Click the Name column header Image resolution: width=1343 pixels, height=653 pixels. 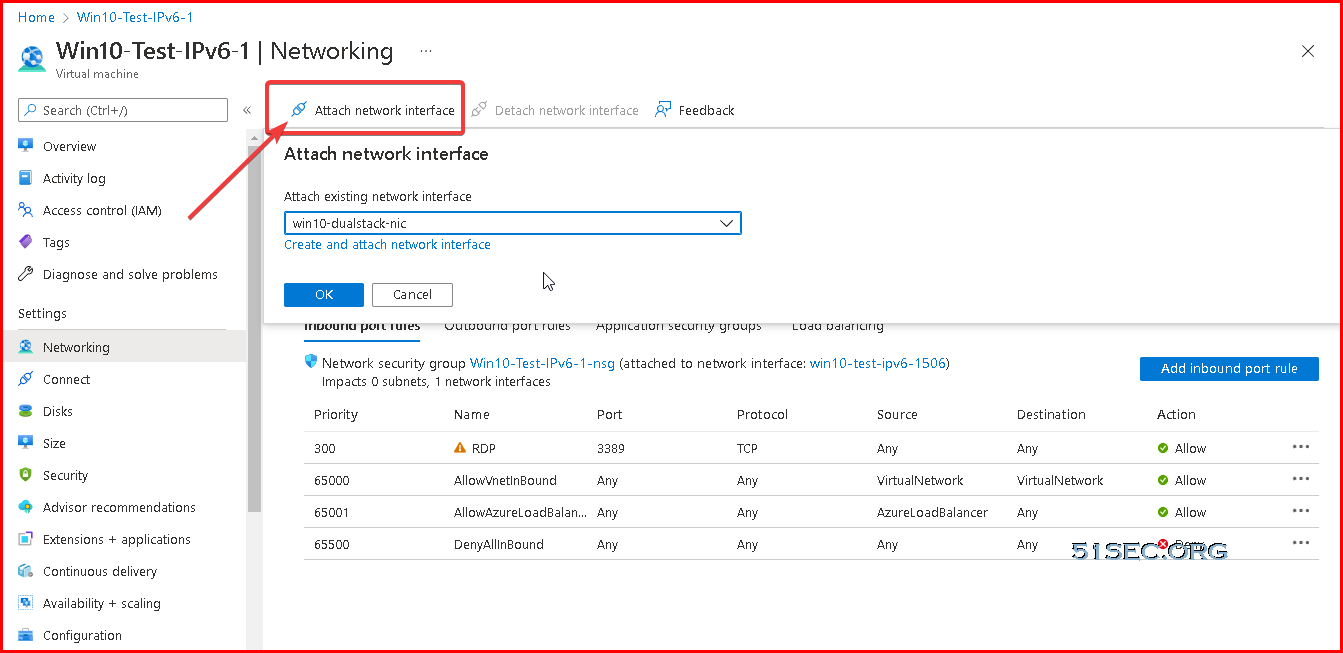[472, 414]
